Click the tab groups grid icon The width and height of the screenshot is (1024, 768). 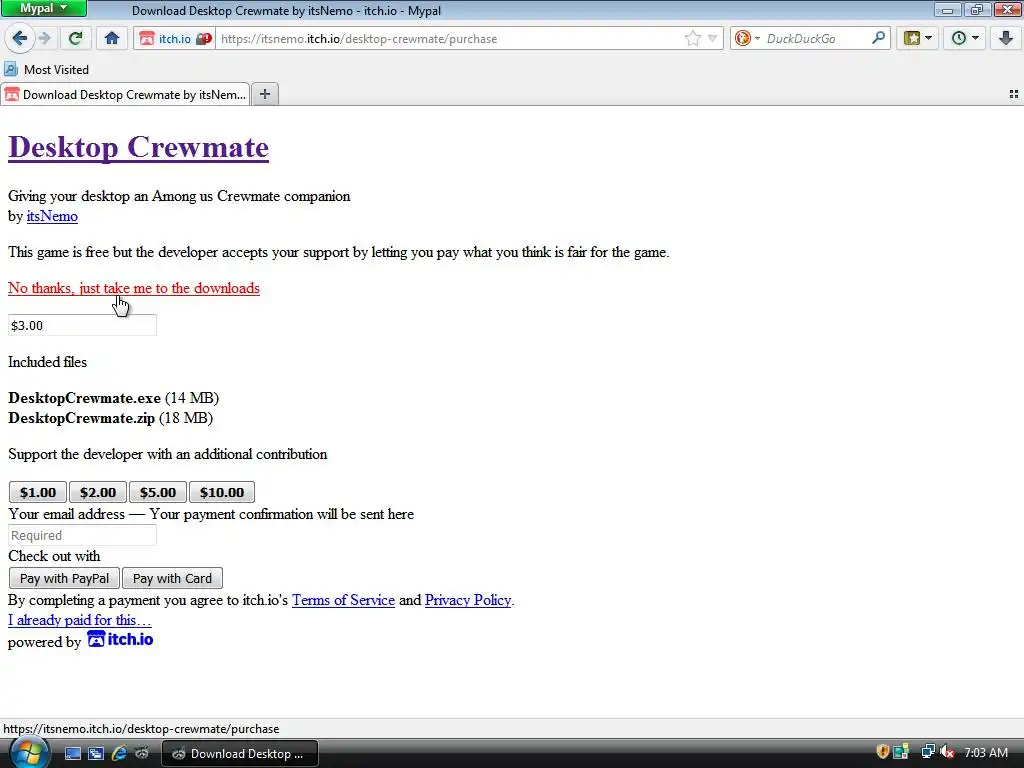[1014, 95]
